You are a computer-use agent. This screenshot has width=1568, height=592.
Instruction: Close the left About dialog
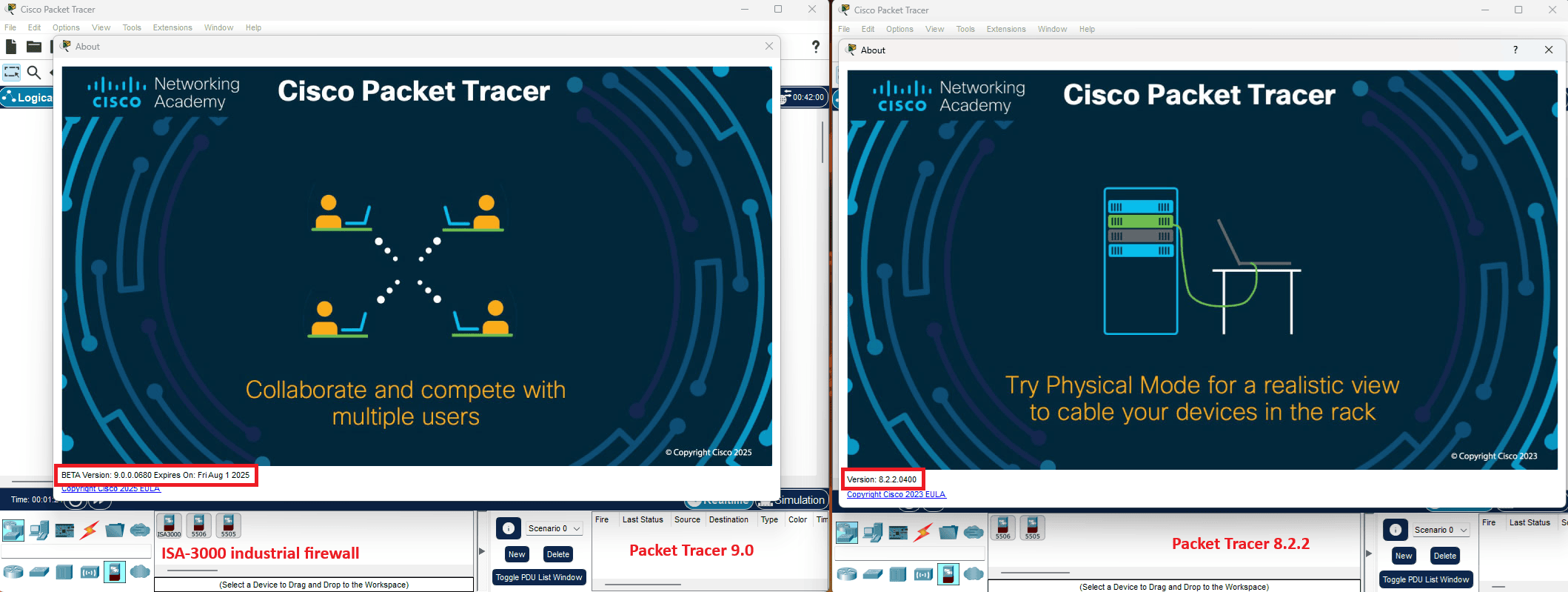tap(769, 46)
